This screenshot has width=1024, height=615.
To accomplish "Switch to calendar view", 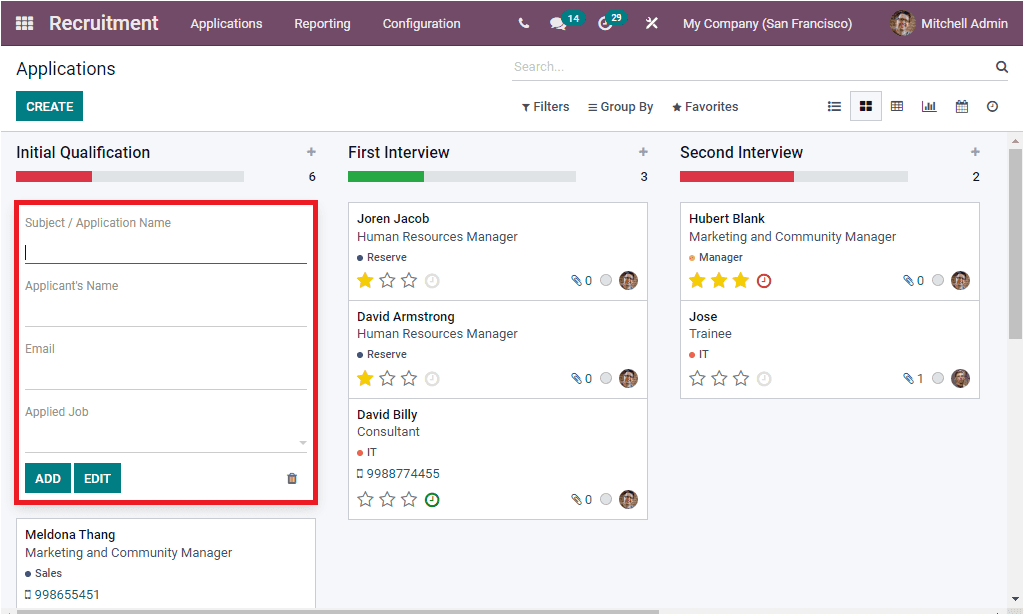I will (x=961, y=105).
